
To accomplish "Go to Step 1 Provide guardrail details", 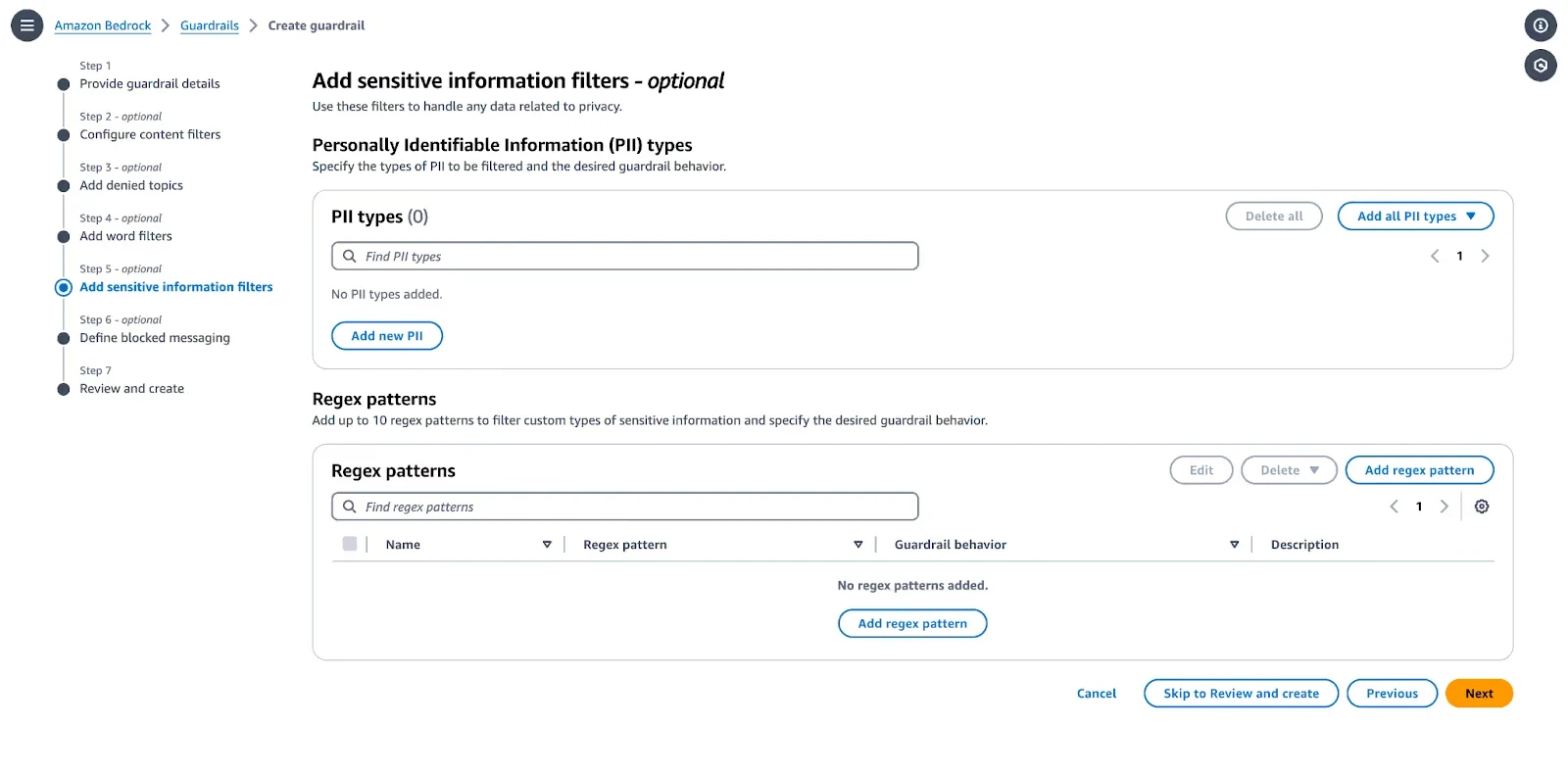I will coord(150,83).
